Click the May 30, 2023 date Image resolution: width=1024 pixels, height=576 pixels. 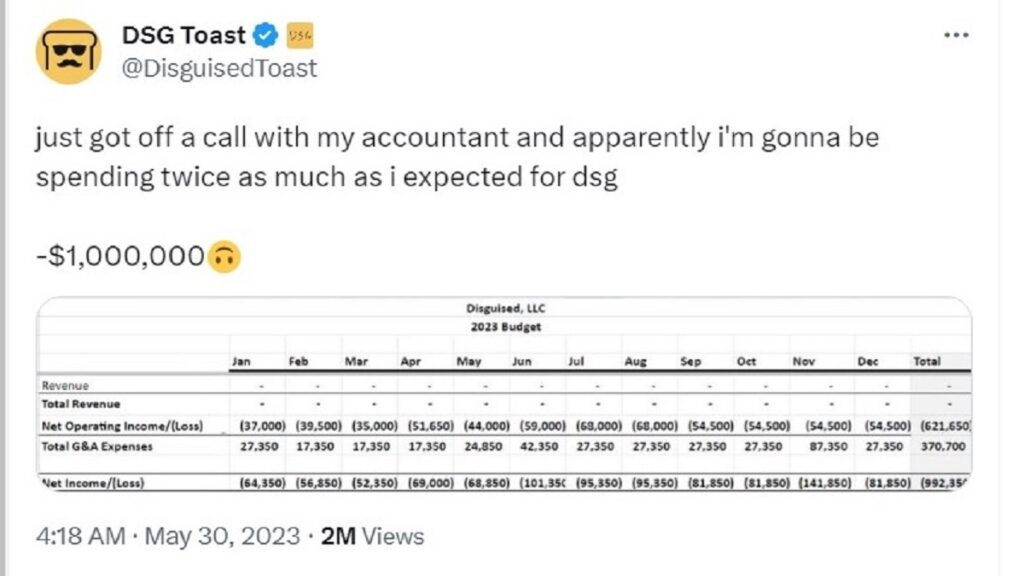pyautogui.click(x=222, y=536)
